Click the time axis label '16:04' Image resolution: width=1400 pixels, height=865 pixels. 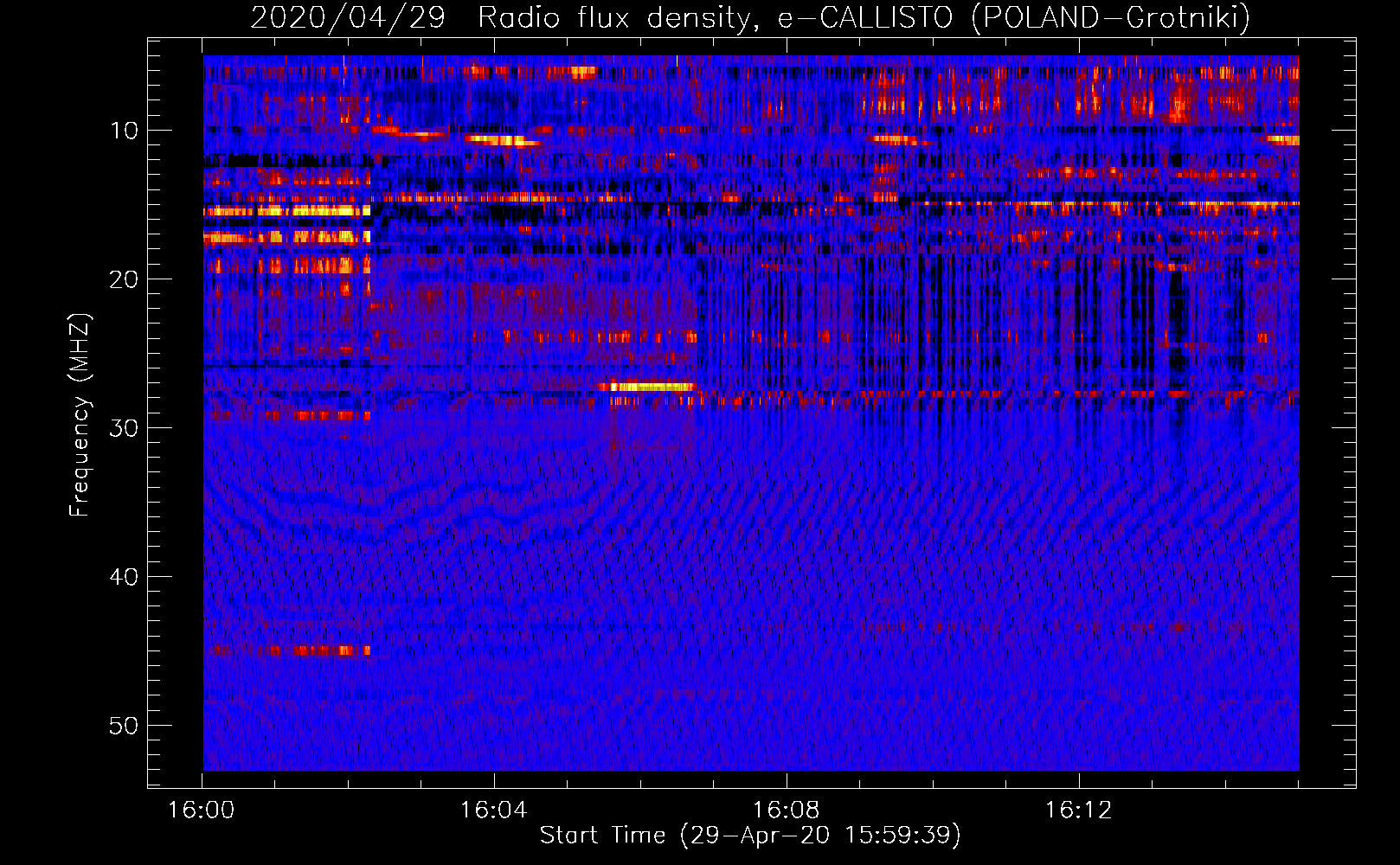[493, 810]
